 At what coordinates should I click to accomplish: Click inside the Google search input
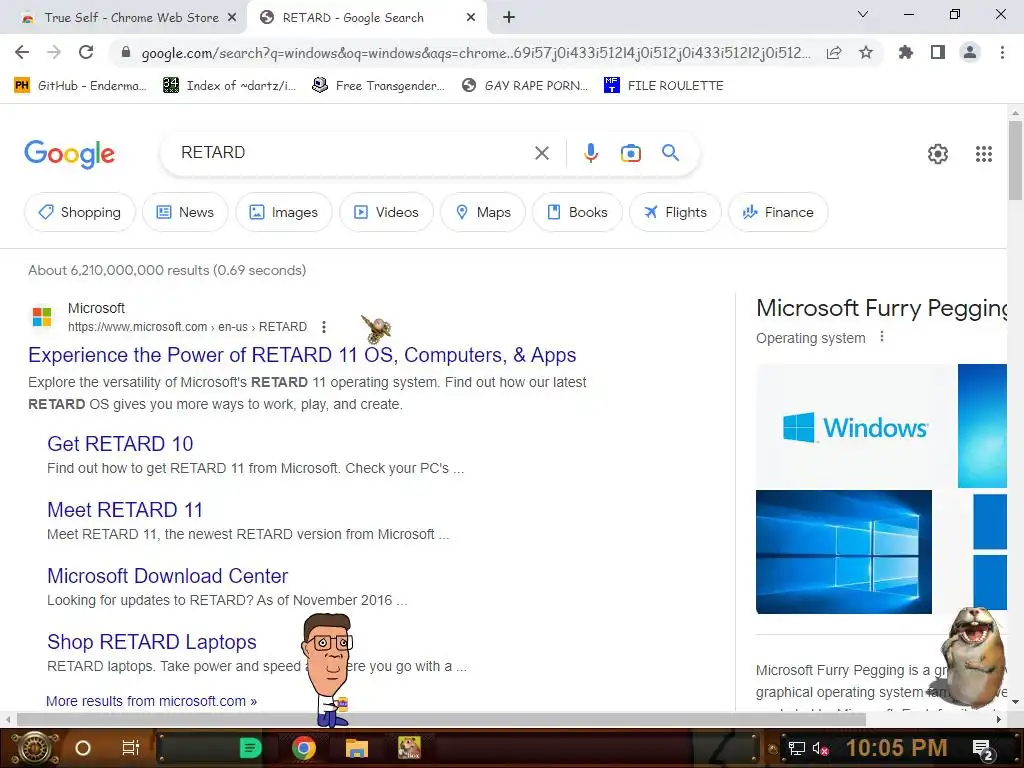coord(353,153)
